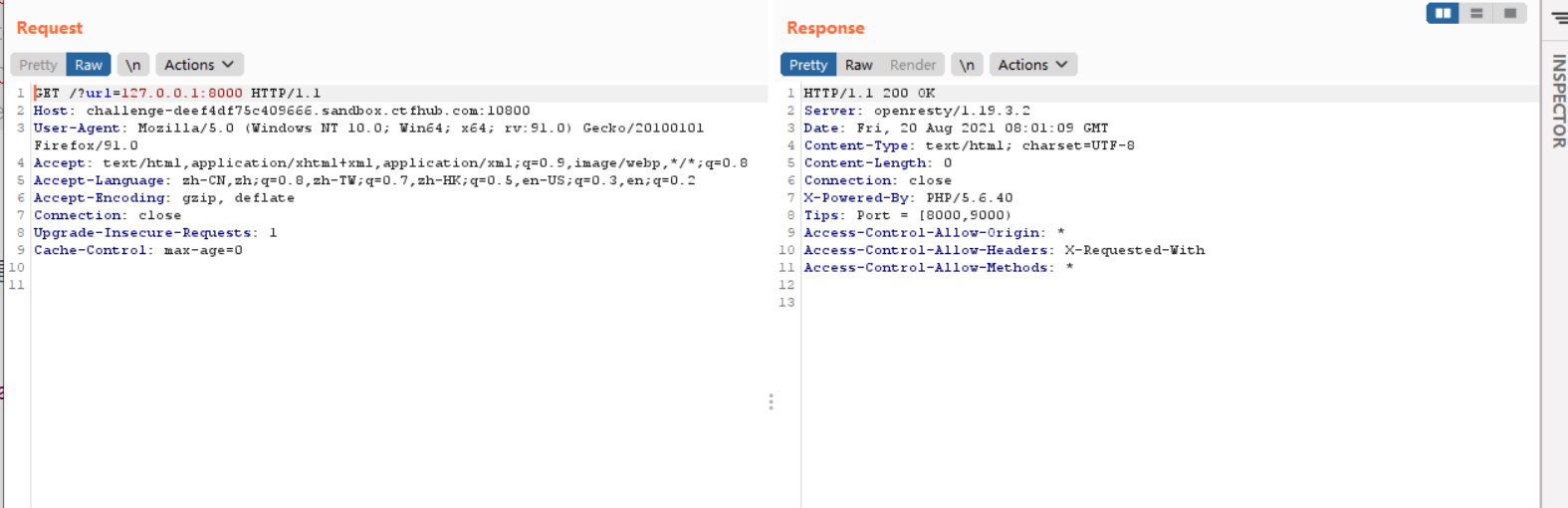Click the Accept: text/html request header
Screen dimensions: 1568x508
coord(391,162)
